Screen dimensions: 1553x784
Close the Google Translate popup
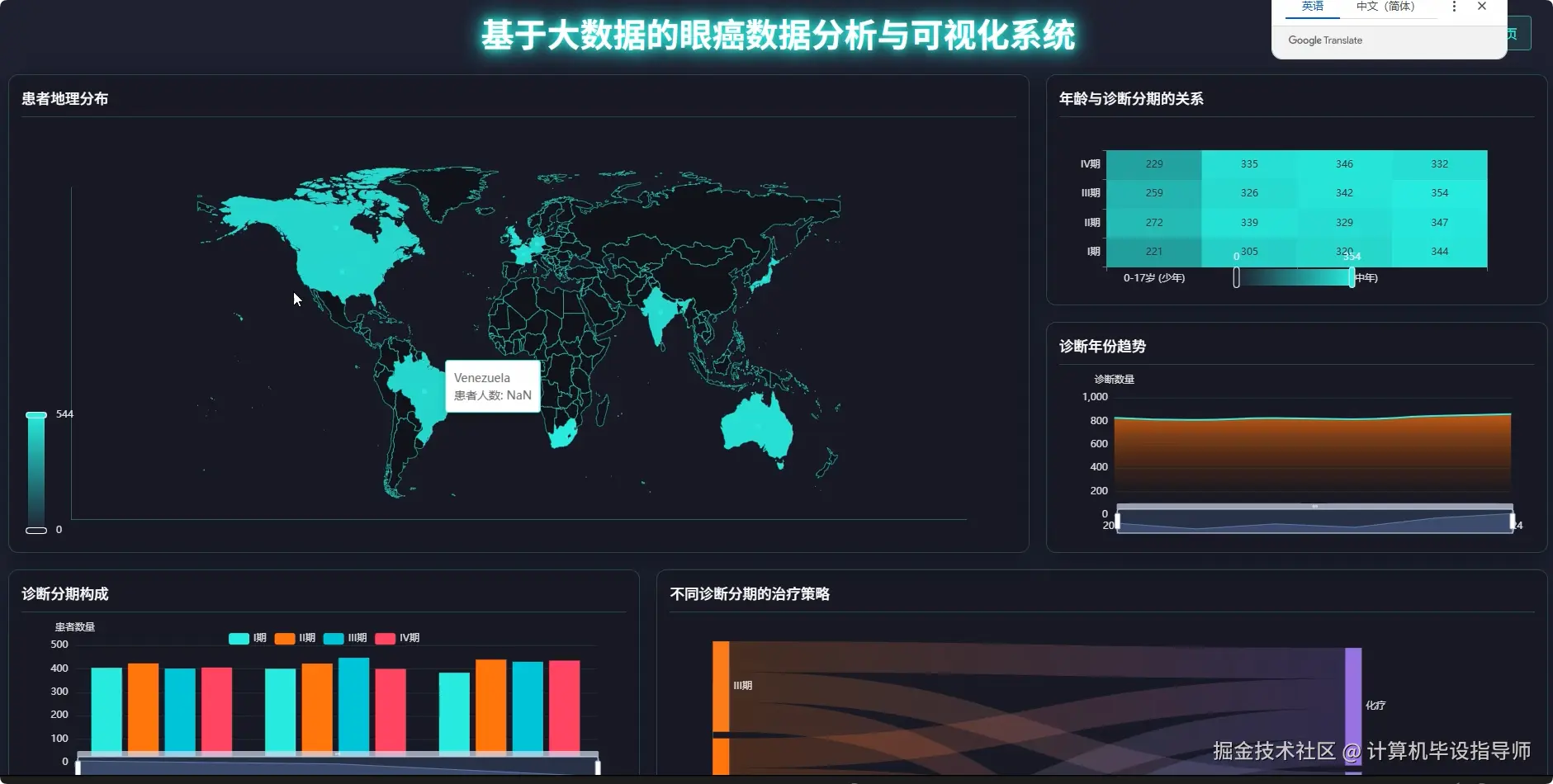click(x=1482, y=7)
